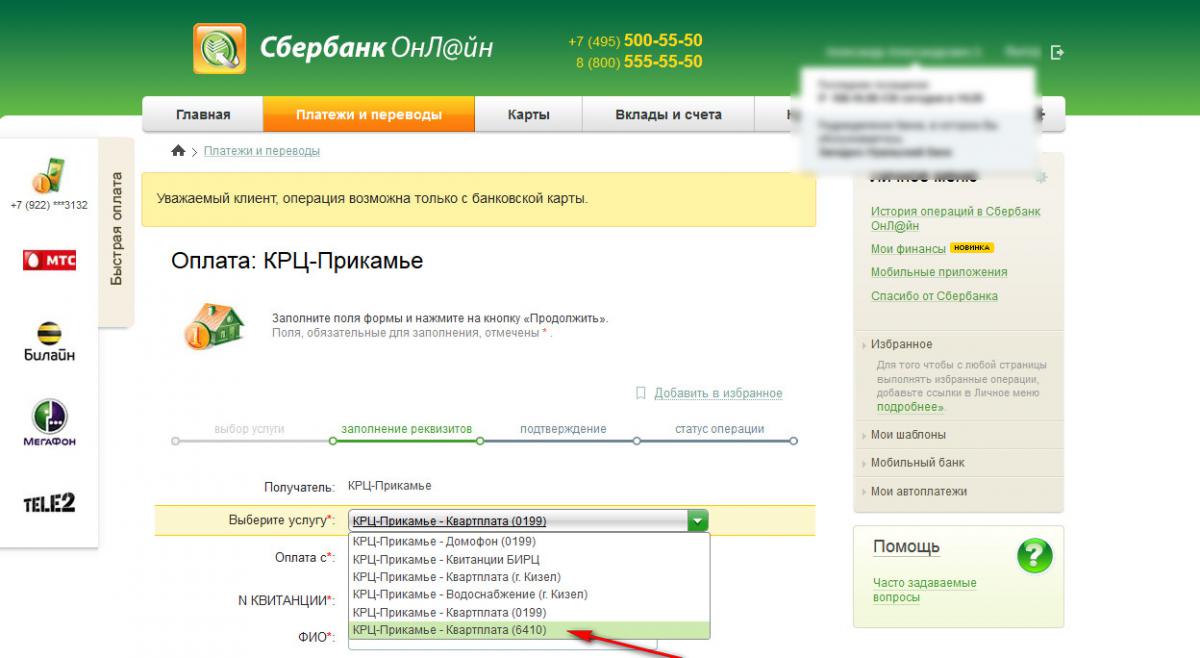The height and width of the screenshot is (658, 1200).
Task: Open Быстрая оплата side panel tab
Action: (117, 229)
